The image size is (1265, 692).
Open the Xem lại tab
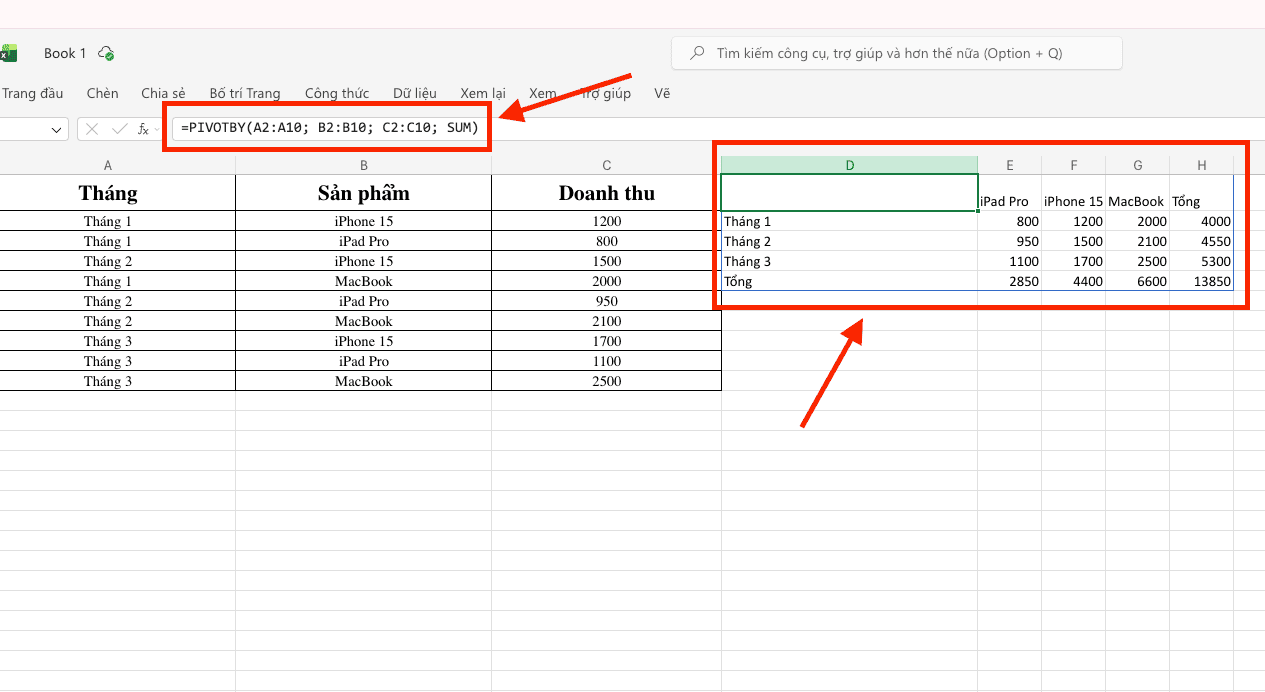pyautogui.click(x=483, y=93)
